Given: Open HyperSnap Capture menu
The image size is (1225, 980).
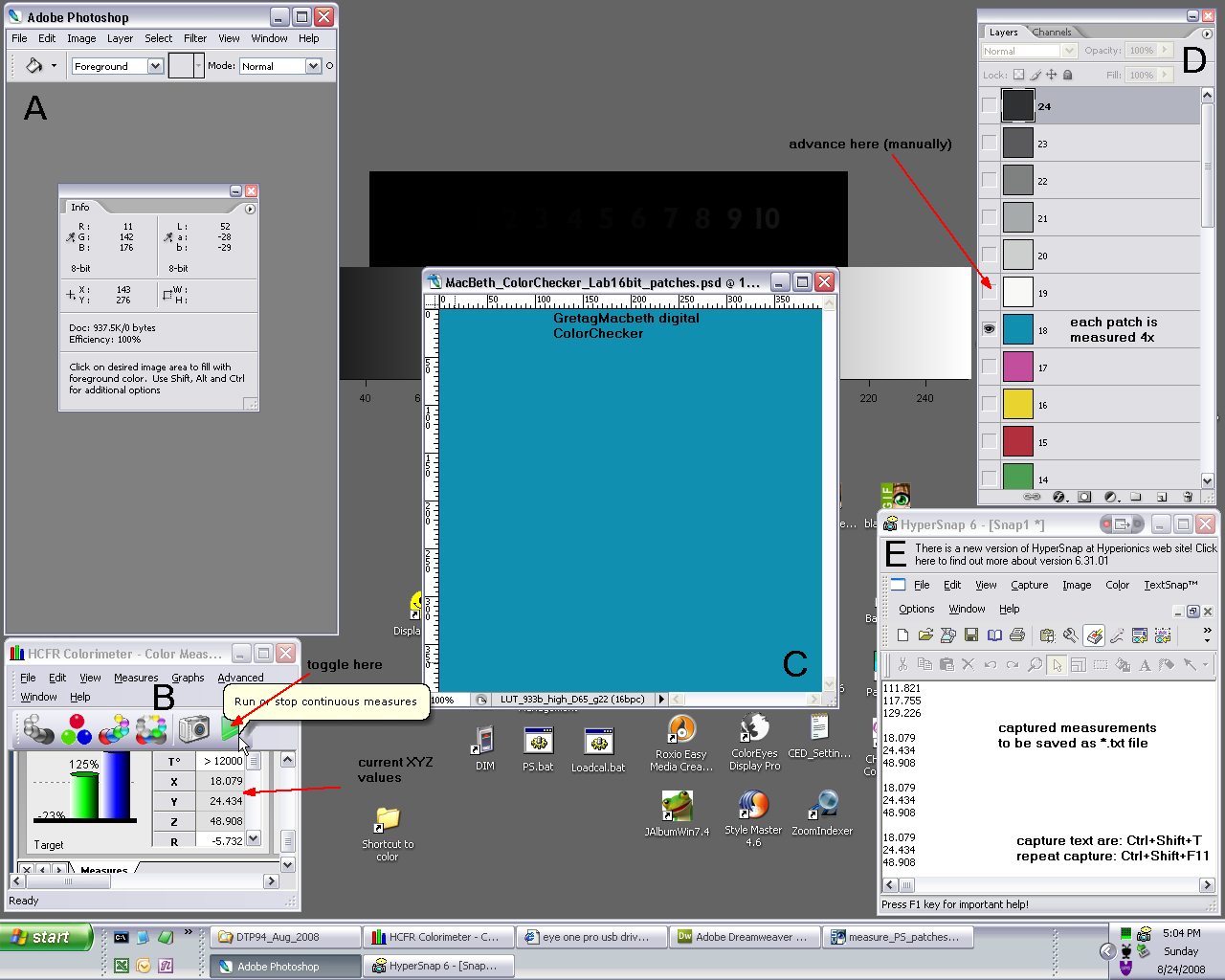Looking at the screenshot, I should coord(1029,585).
